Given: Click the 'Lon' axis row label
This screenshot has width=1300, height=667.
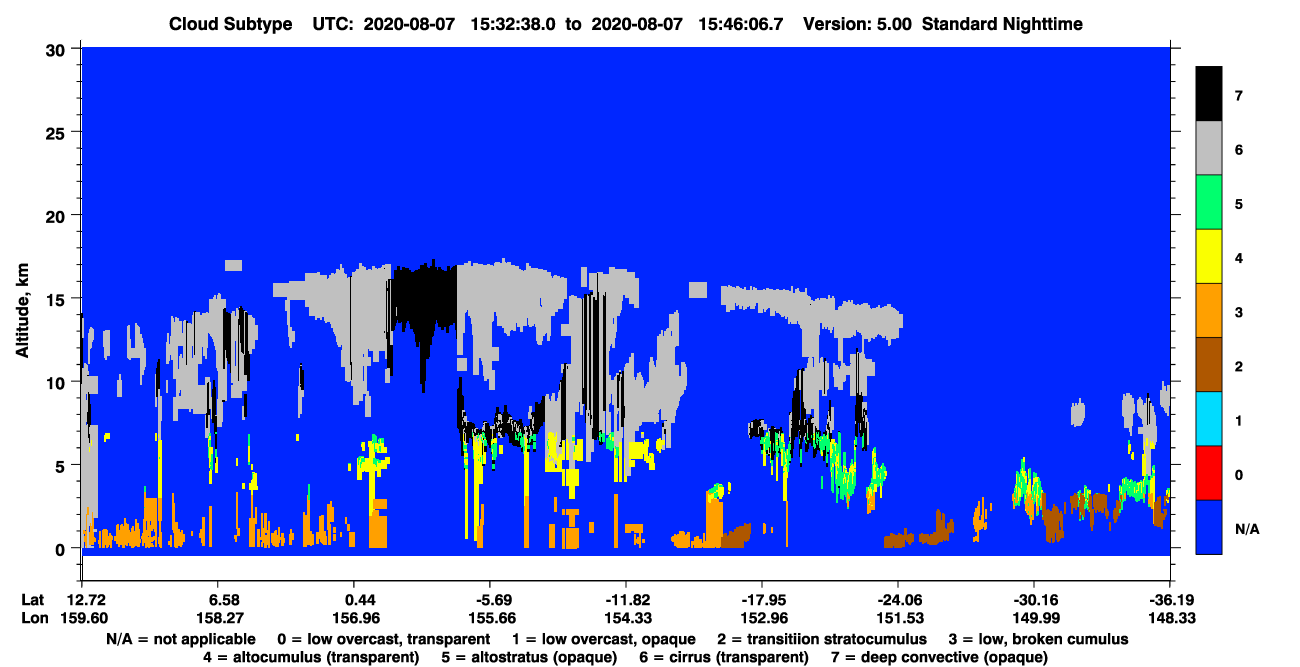Looking at the screenshot, I should (34, 619).
